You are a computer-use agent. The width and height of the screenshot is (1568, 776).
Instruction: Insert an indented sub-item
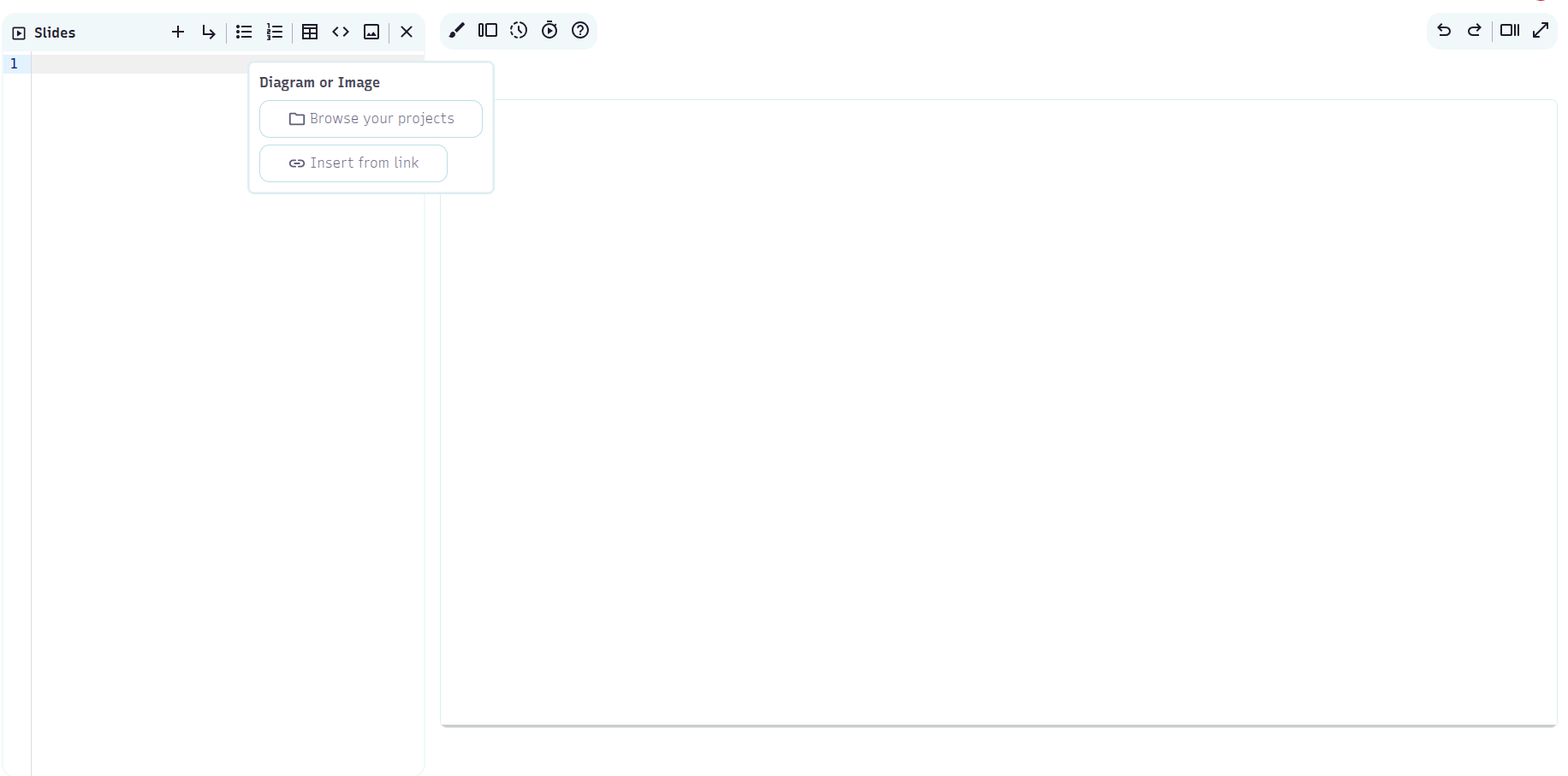pos(208,32)
